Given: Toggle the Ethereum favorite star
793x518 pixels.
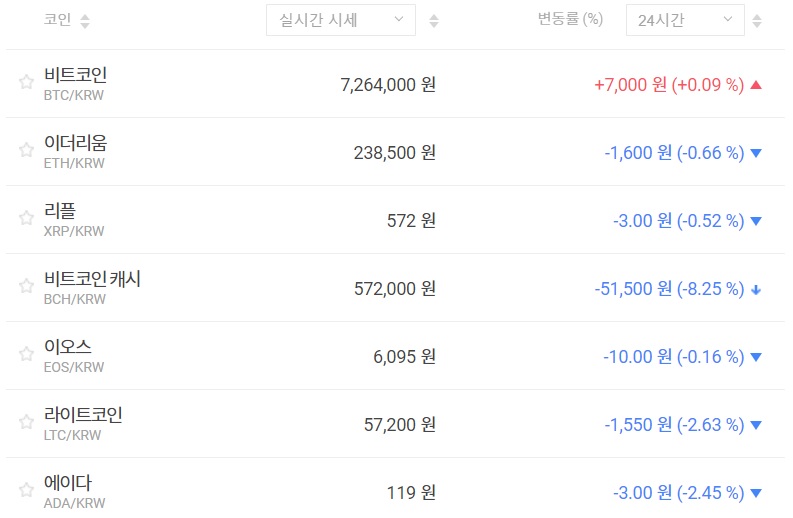Looking at the screenshot, I should tap(26, 150).
